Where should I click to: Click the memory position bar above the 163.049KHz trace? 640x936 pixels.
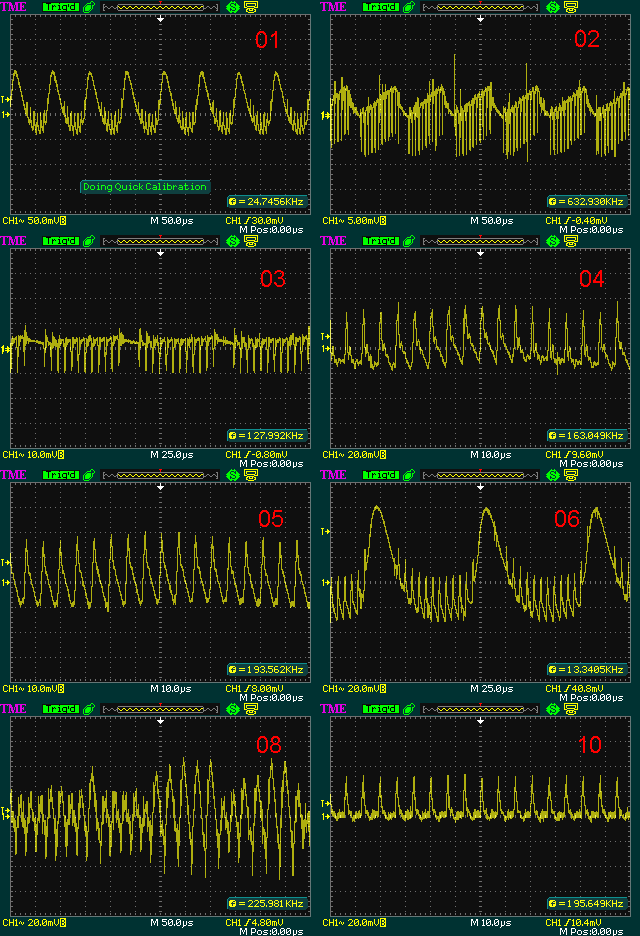tap(481, 241)
